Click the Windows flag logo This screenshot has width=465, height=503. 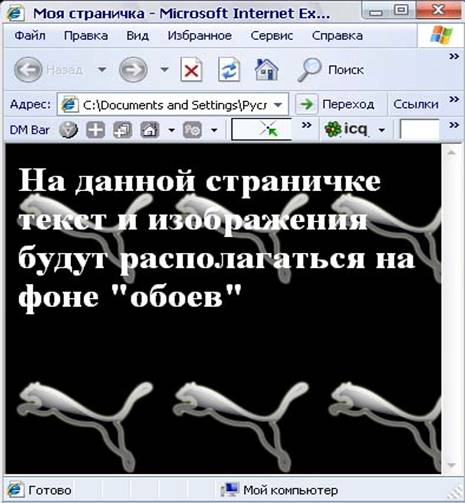(441, 35)
